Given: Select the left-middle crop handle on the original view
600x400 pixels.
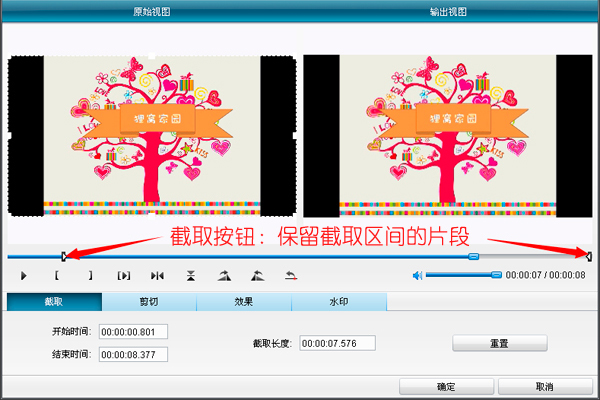Looking at the screenshot, I should tap(9, 136).
